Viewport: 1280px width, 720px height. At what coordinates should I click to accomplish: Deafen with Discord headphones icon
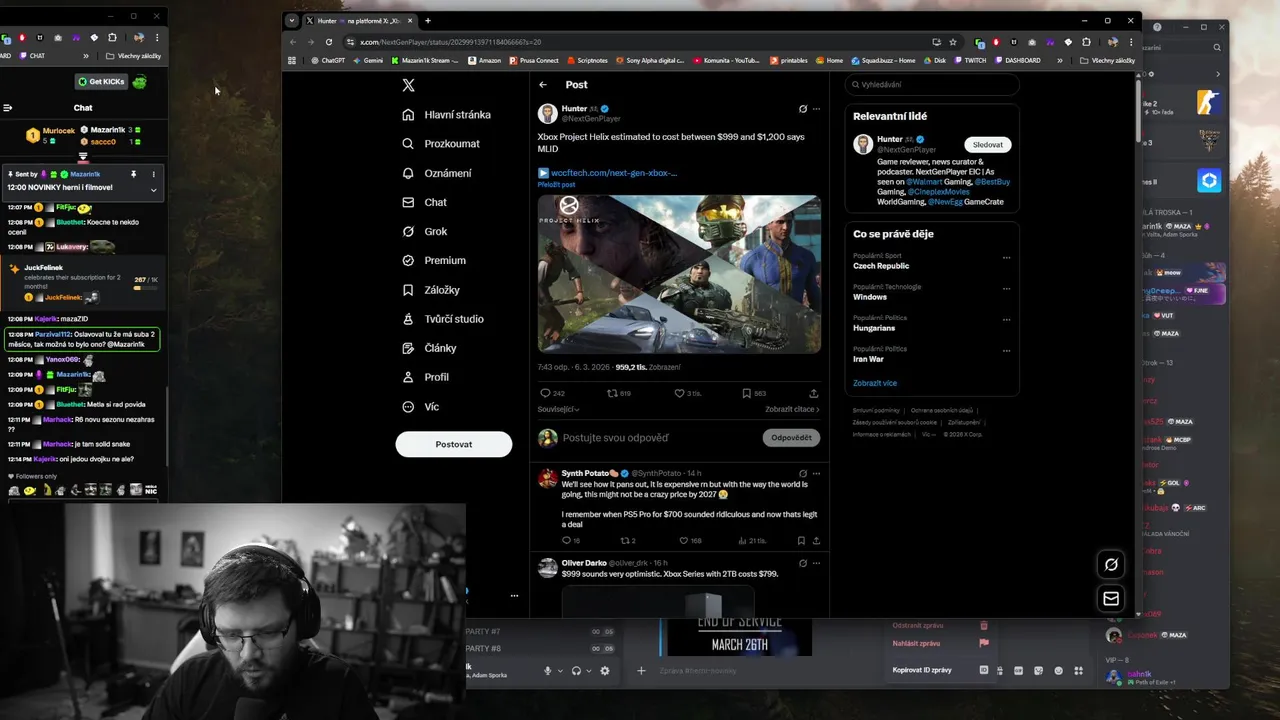click(576, 671)
